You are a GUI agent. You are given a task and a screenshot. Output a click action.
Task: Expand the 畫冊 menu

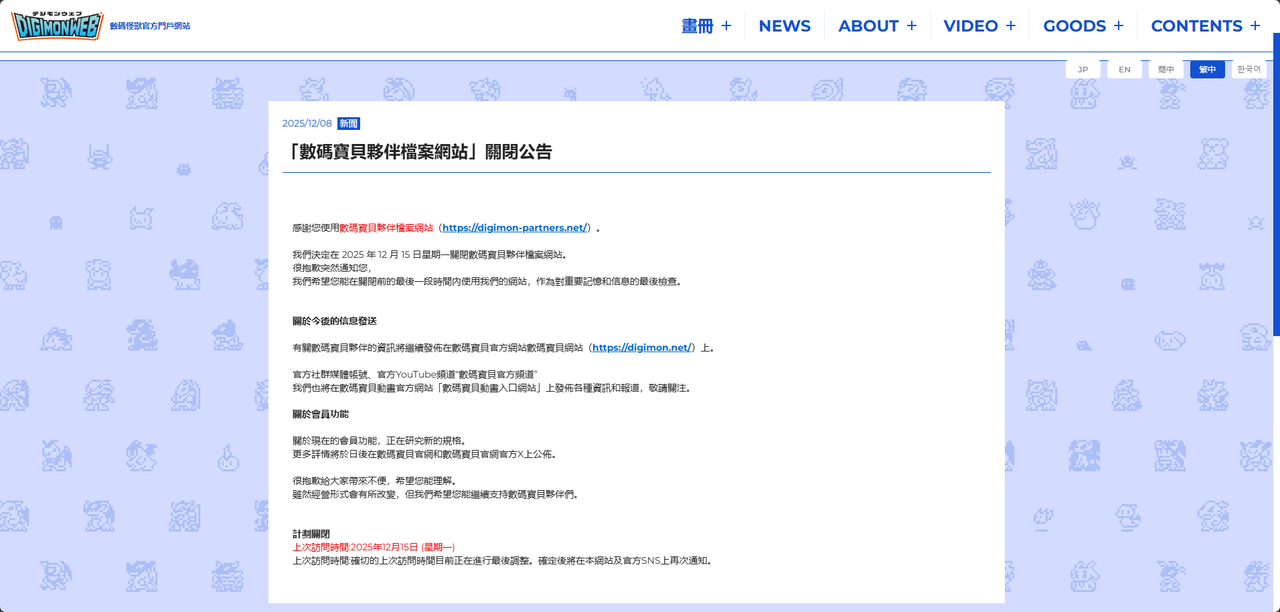tap(706, 26)
